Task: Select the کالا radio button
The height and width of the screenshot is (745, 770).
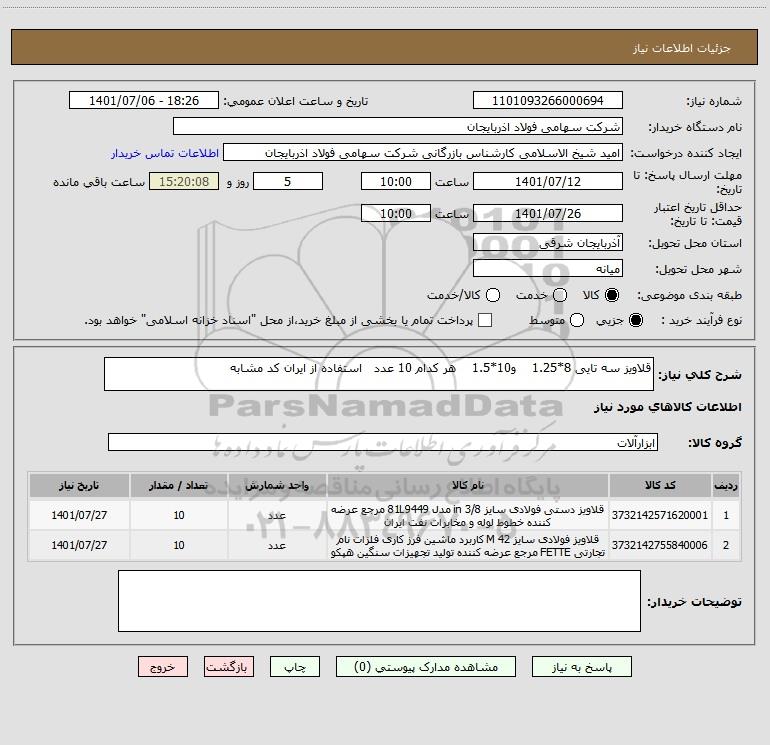Action: pos(612,295)
